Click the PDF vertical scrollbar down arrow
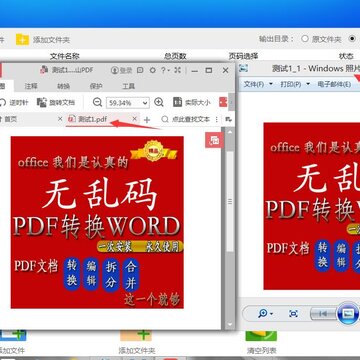Viewport: 360px width, 360px height. (x=230, y=324)
